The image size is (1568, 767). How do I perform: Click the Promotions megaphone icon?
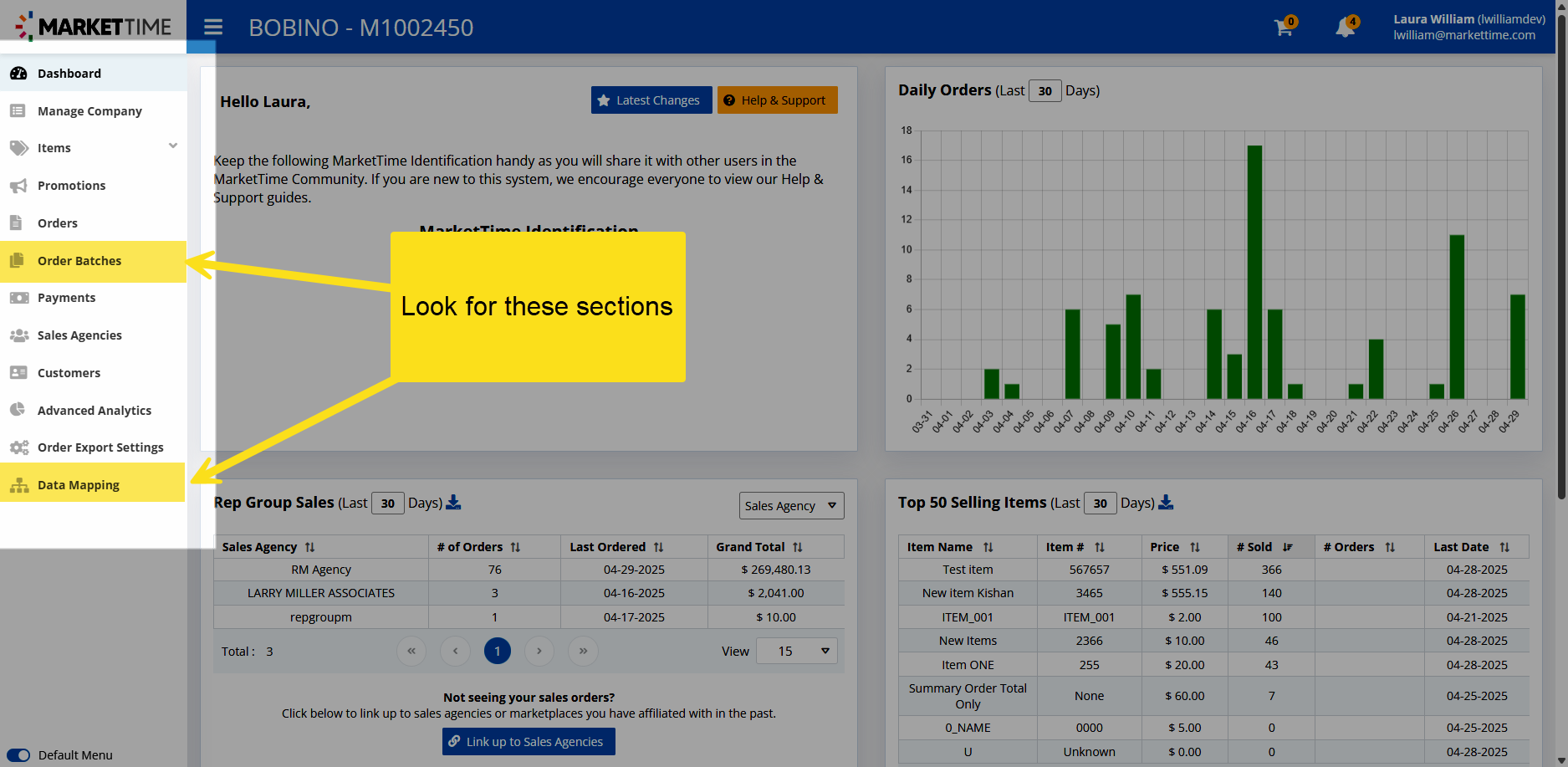tap(18, 186)
